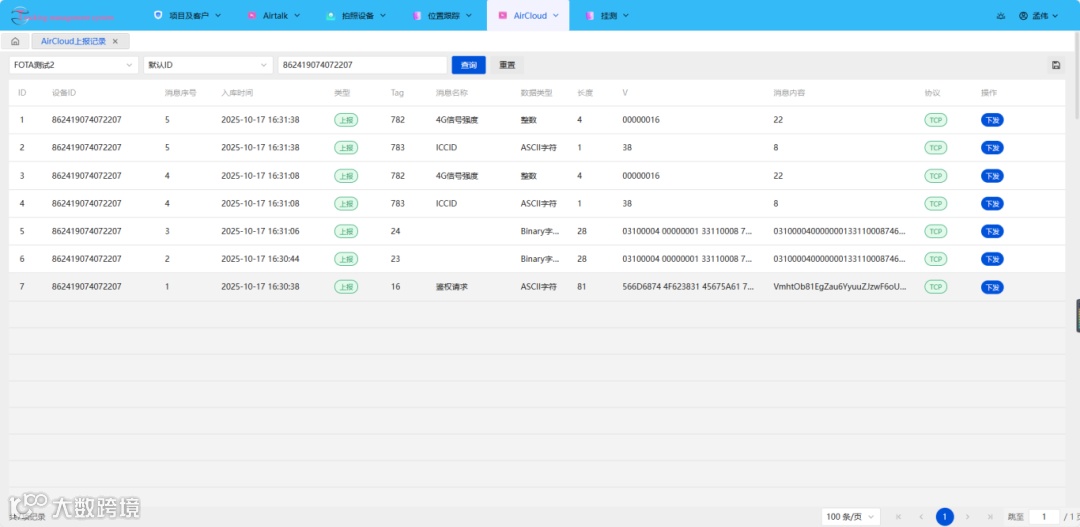Close the AirCloud上报记录 tab
Image resolution: width=1080 pixels, height=527 pixels.
(x=115, y=41)
